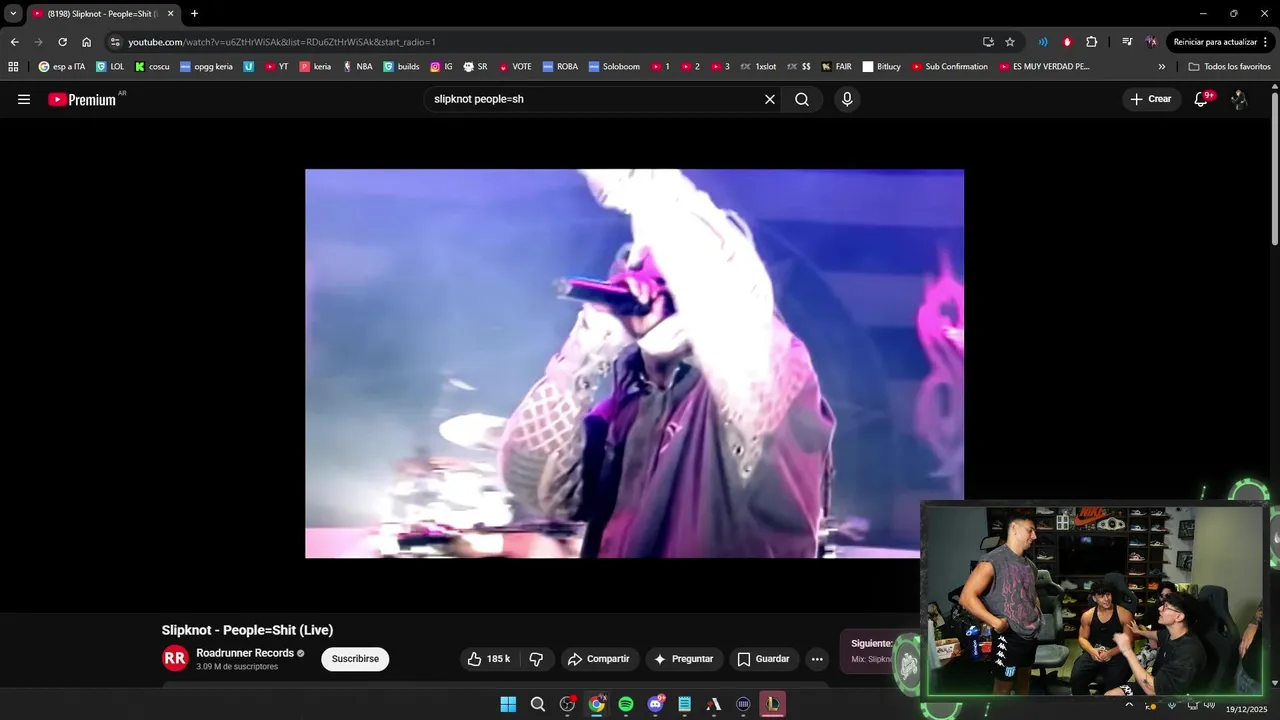This screenshot has height=720, width=1280.
Task: Open Todos los favoritos folder
Action: (x=1230, y=67)
